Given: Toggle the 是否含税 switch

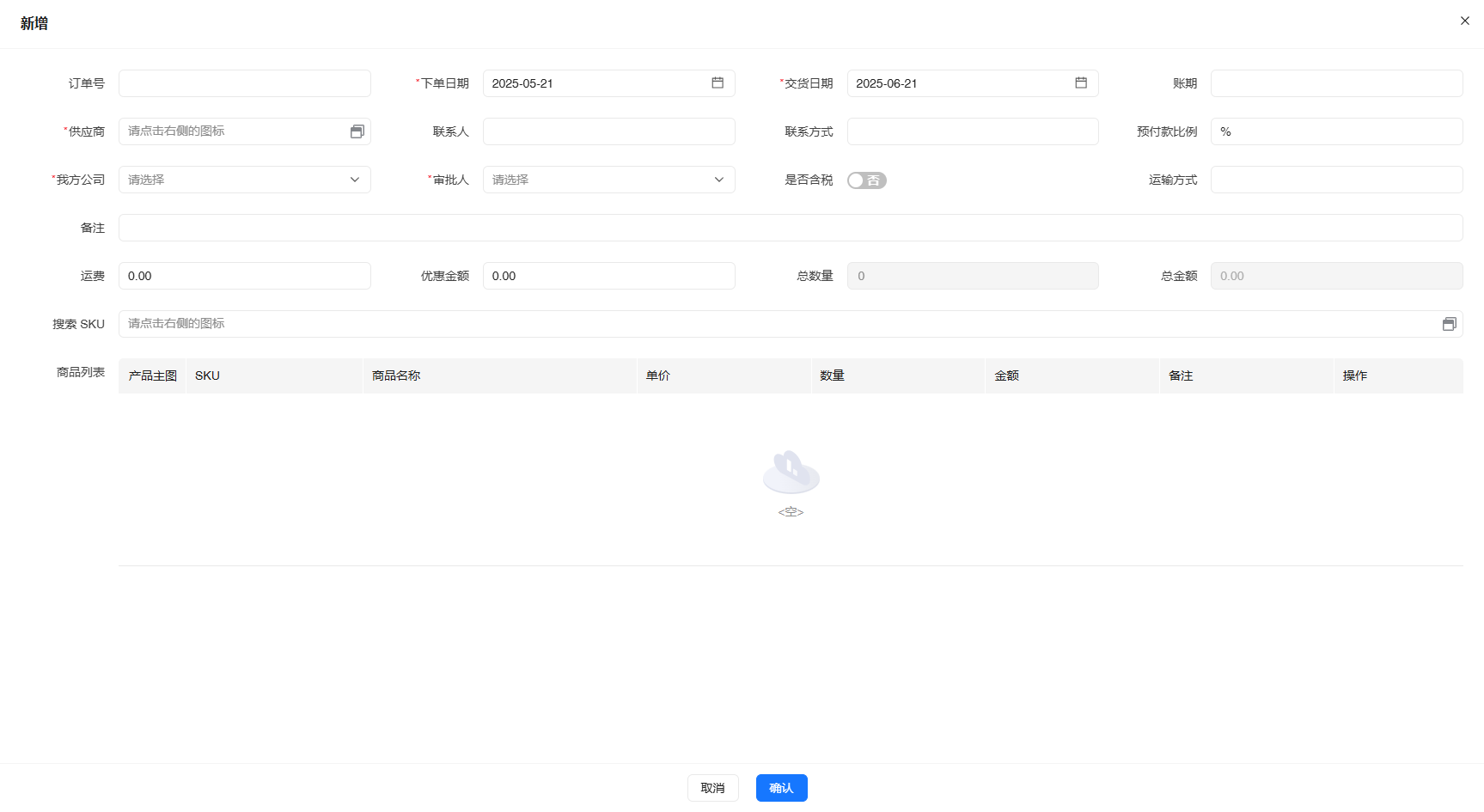Looking at the screenshot, I should click(866, 180).
